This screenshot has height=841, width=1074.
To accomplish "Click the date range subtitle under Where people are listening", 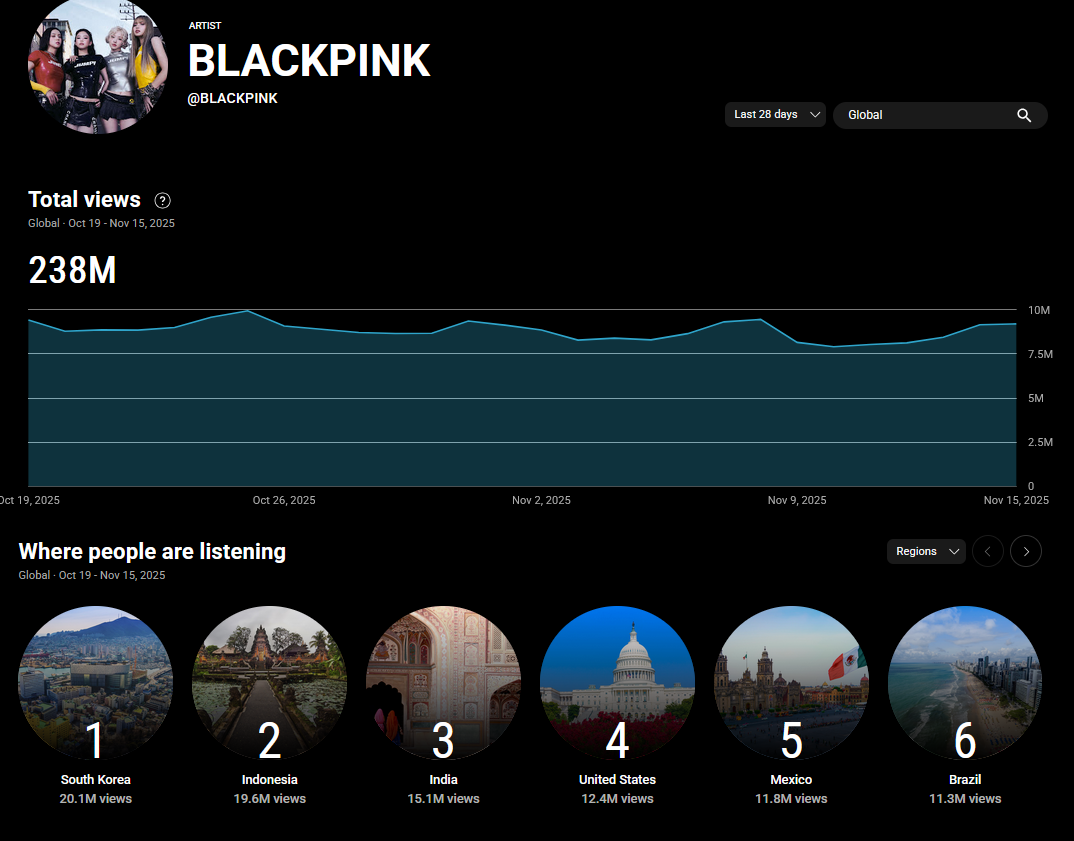I will [92, 575].
